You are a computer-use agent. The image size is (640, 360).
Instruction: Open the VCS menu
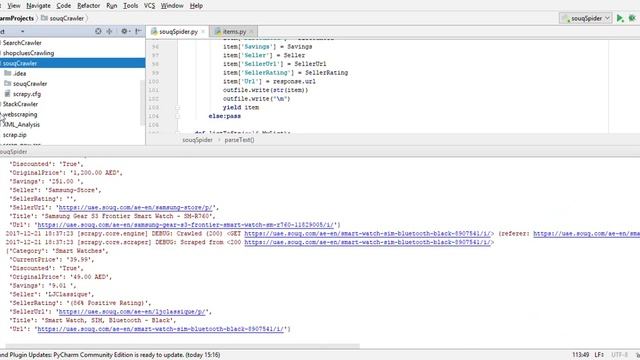(x=149, y=6)
